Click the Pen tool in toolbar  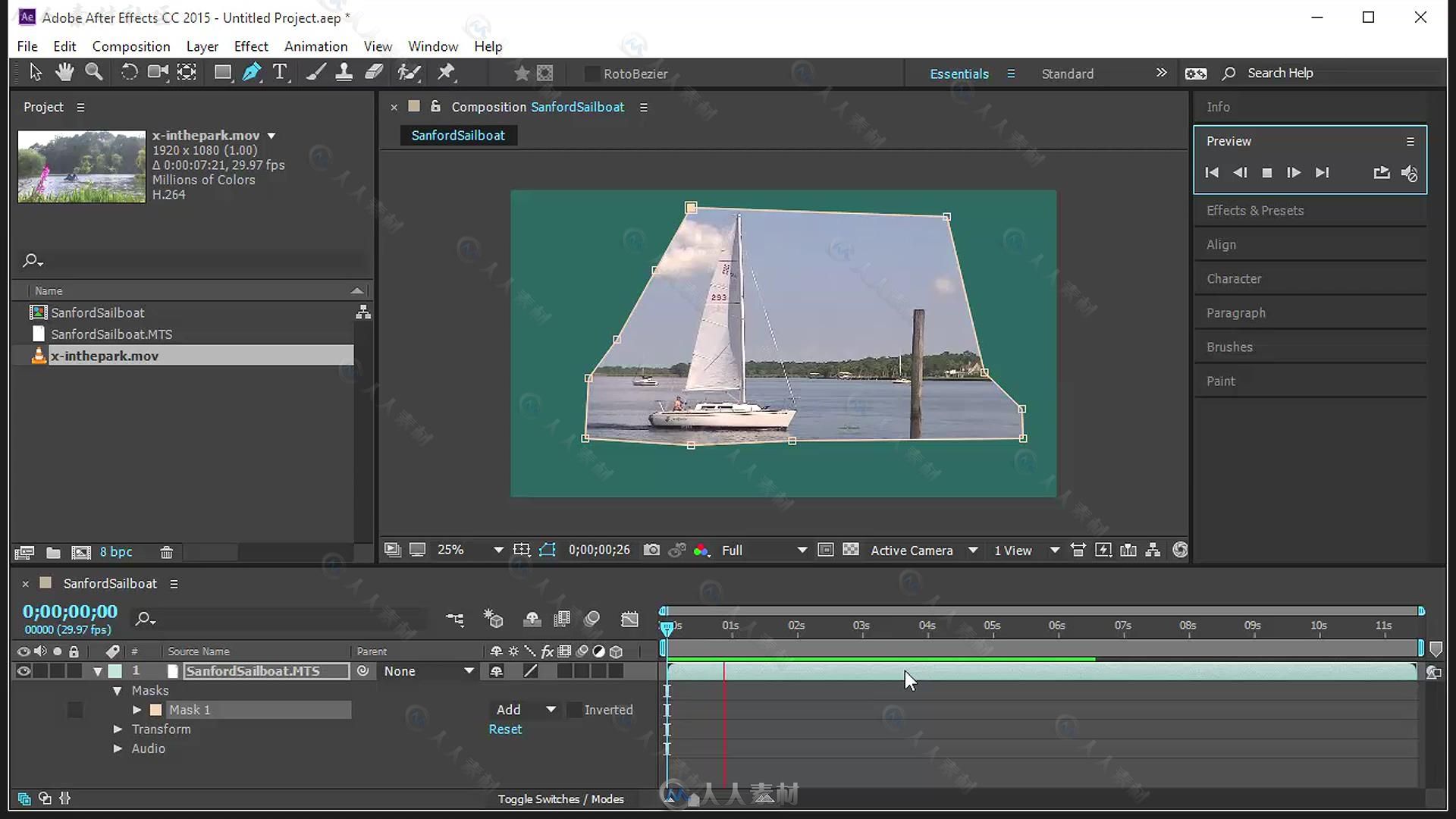[x=250, y=72]
